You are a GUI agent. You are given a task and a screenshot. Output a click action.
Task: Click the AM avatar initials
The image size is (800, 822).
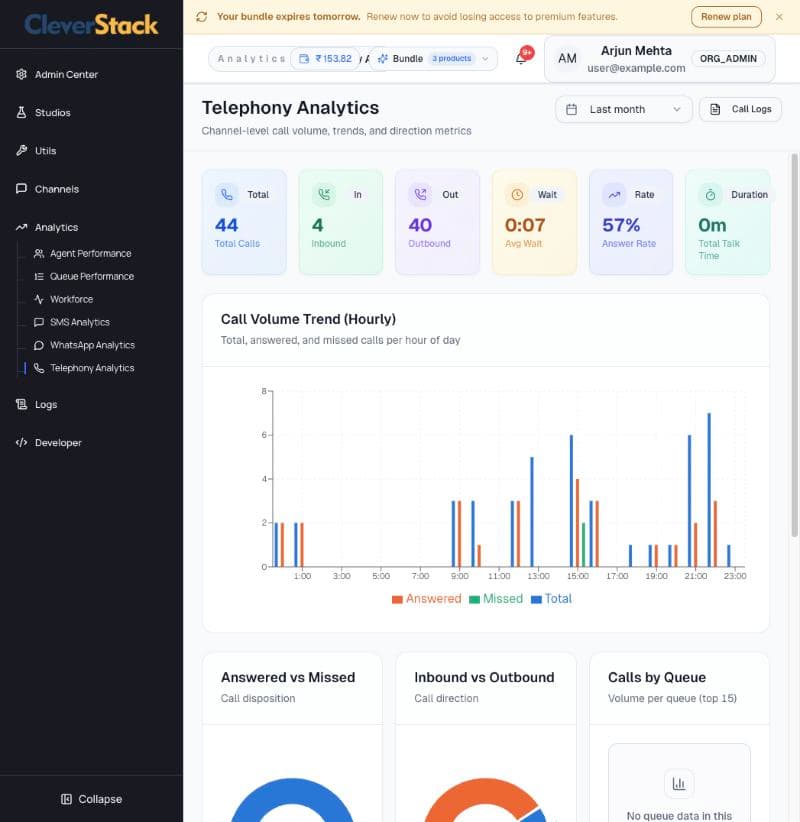click(x=567, y=59)
